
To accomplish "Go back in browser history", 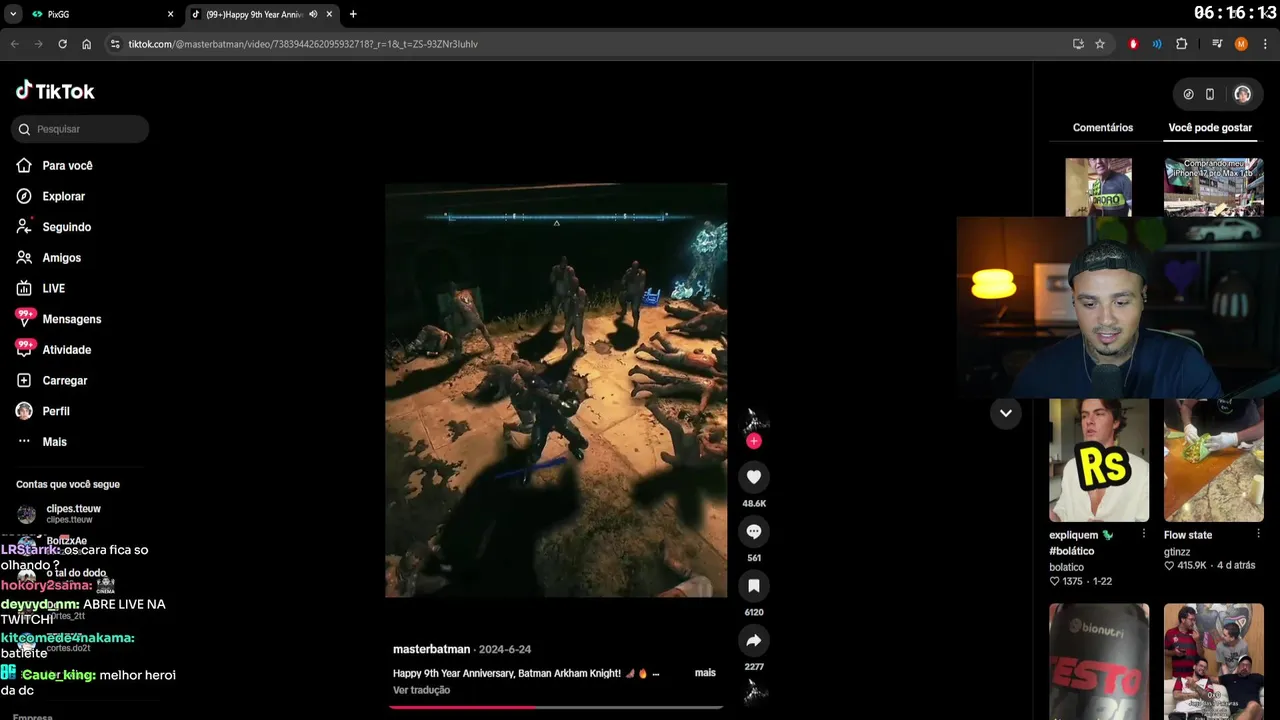I will pyautogui.click(x=14, y=44).
